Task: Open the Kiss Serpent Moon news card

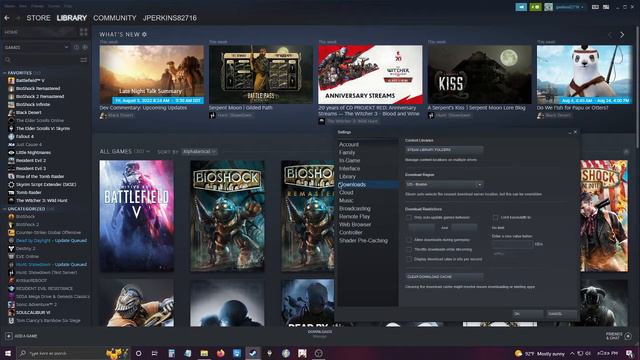Action: pos(480,74)
